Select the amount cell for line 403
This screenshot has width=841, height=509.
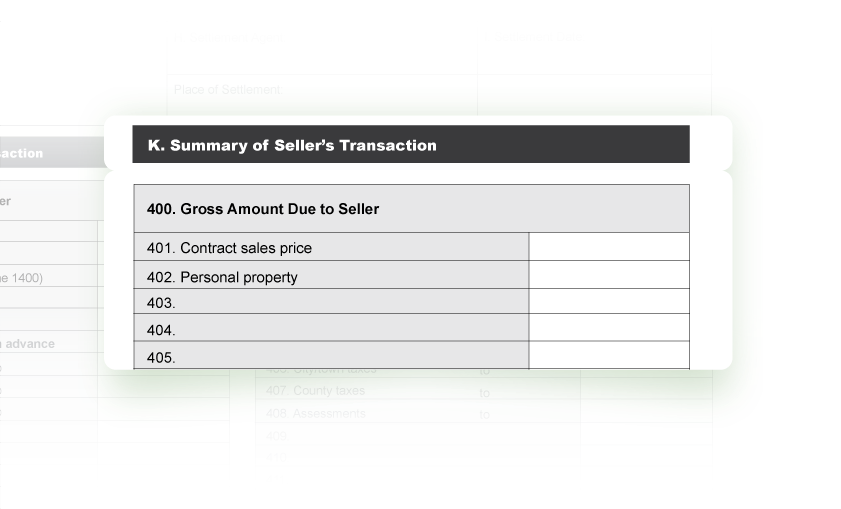(609, 301)
